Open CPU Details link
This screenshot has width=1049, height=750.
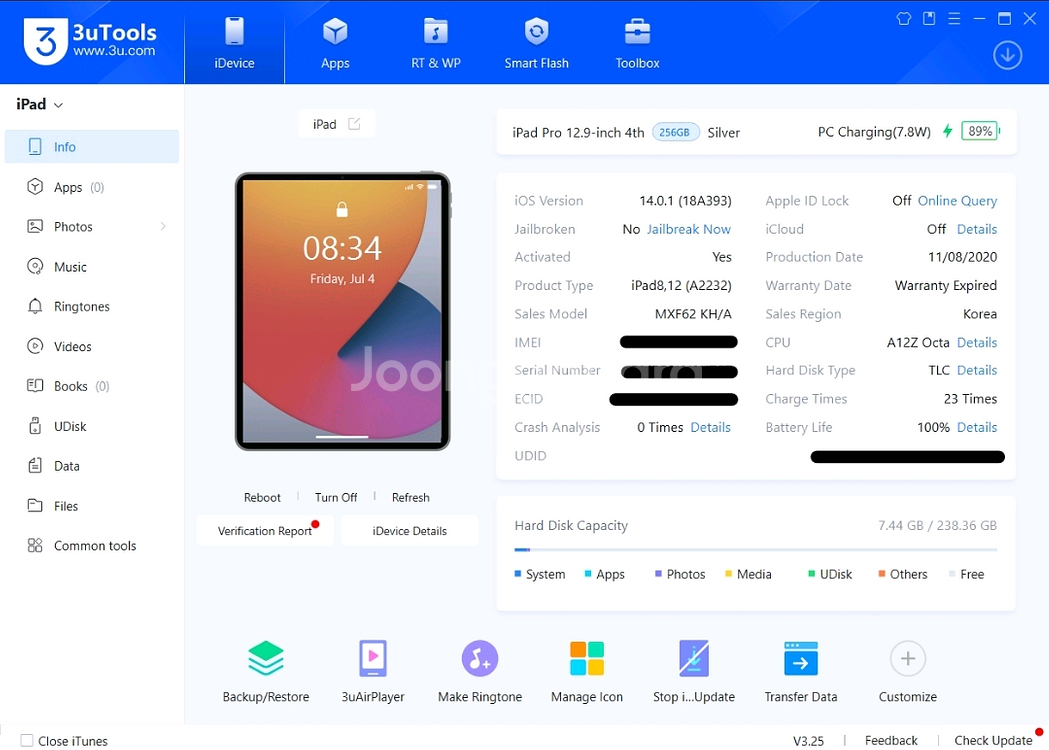pos(977,343)
